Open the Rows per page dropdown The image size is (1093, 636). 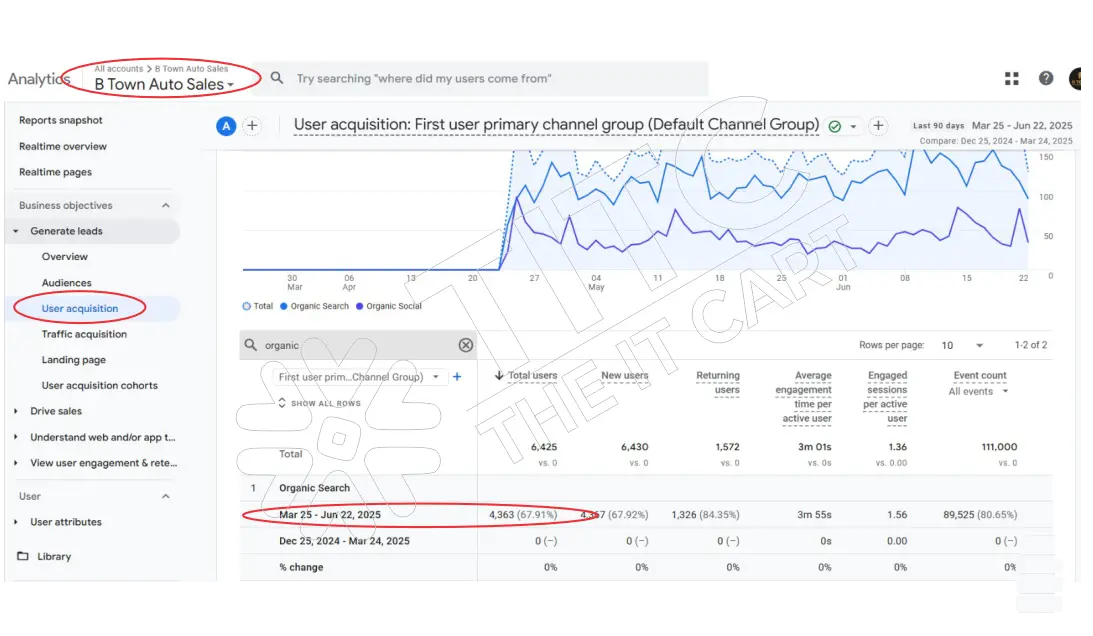pyautogui.click(x=962, y=345)
